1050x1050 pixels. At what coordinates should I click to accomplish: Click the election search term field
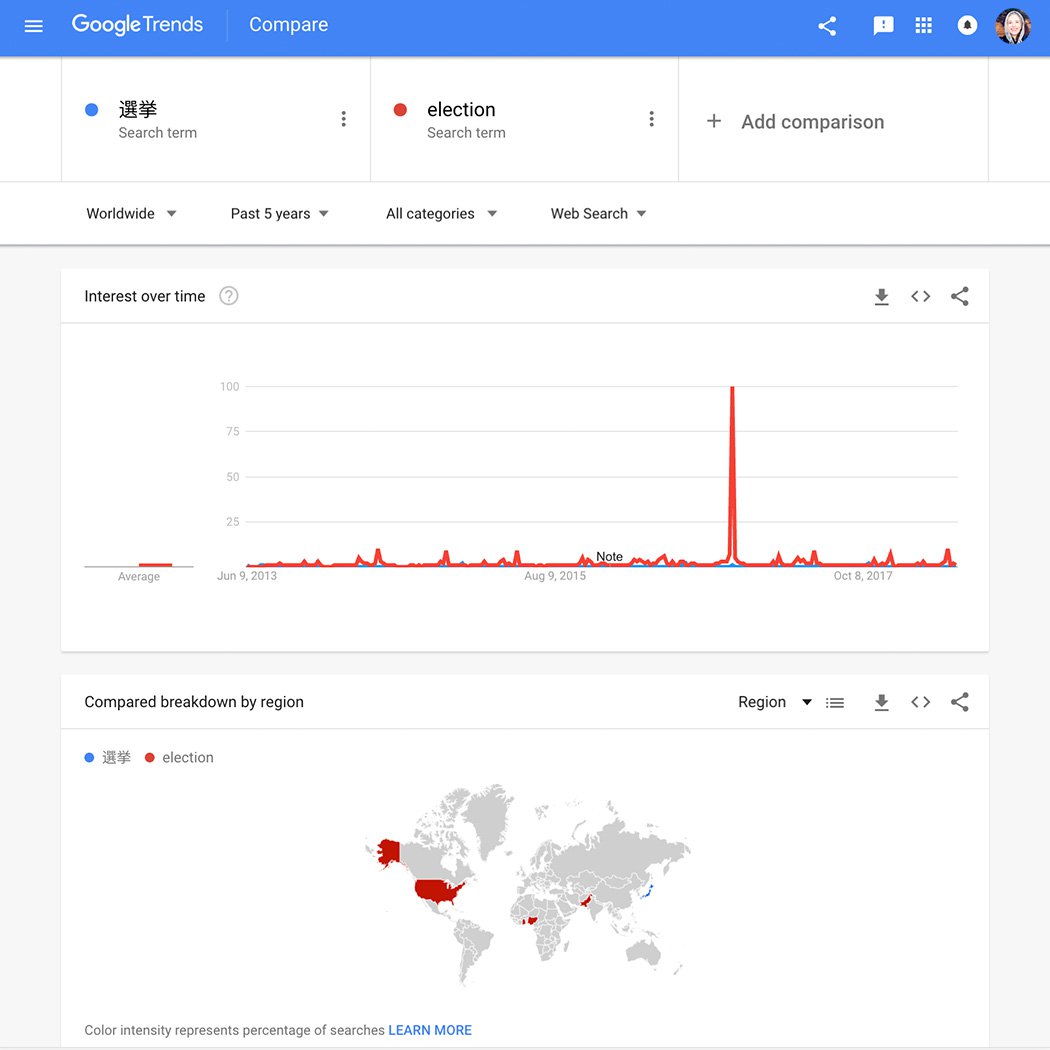pos(524,119)
